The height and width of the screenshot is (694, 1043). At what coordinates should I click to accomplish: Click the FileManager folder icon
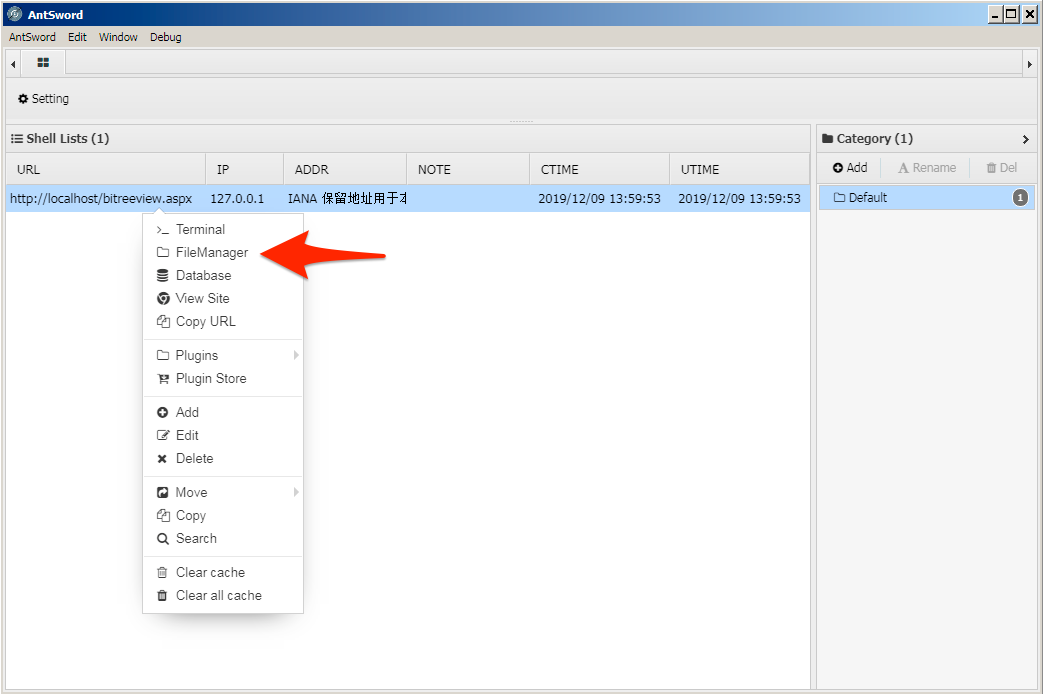[x=162, y=252]
